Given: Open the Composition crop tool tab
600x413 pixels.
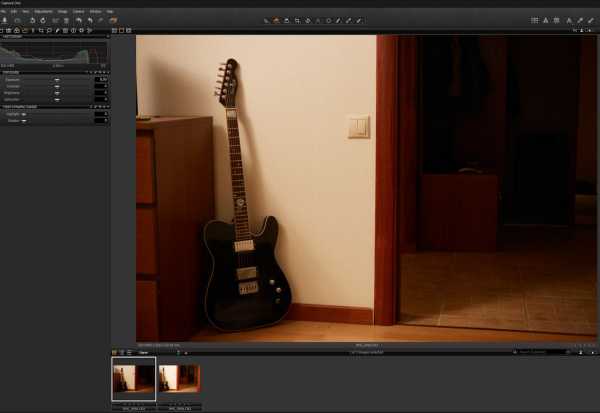Looking at the screenshot, I should coord(41,30).
